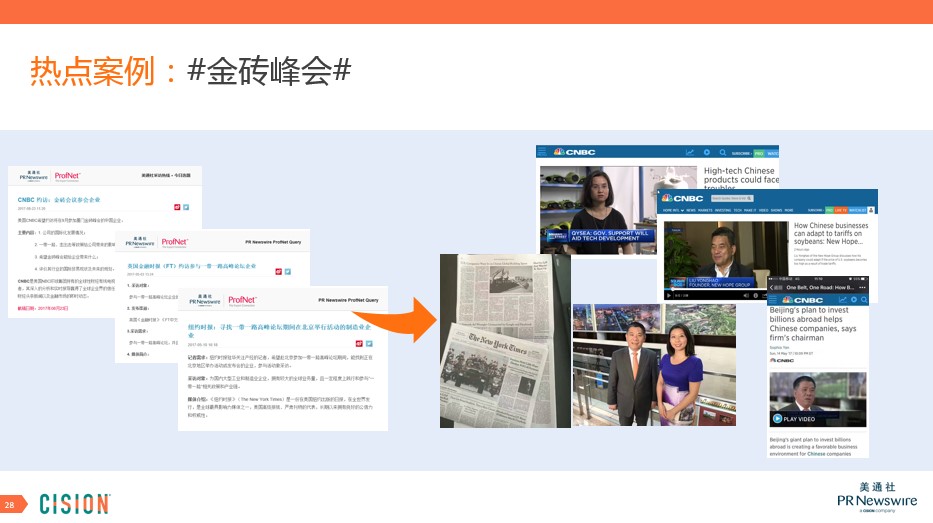The width and height of the screenshot is (933, 523).
Task: Open 'CNBC 约访:金砖会议参会企业' query title
Action: pyautogui.click(x=59, y=200)
